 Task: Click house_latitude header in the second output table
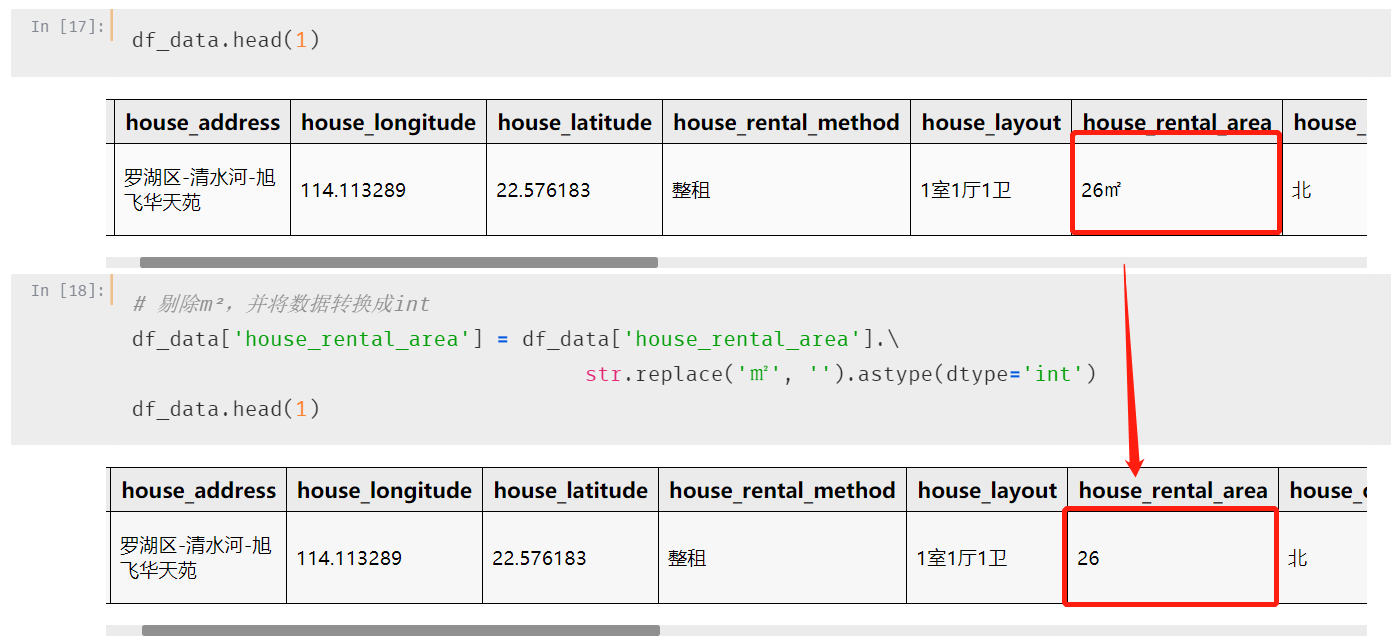pyautogui.click(x=570, y=491)
